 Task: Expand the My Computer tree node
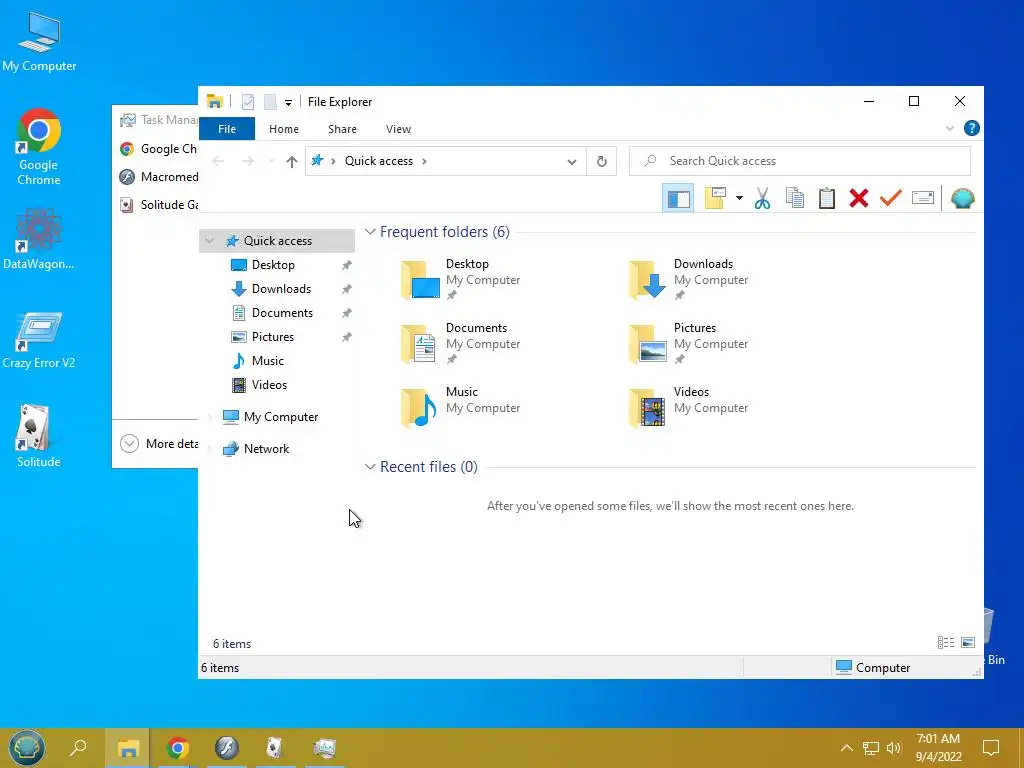click(x=210, y=417)
